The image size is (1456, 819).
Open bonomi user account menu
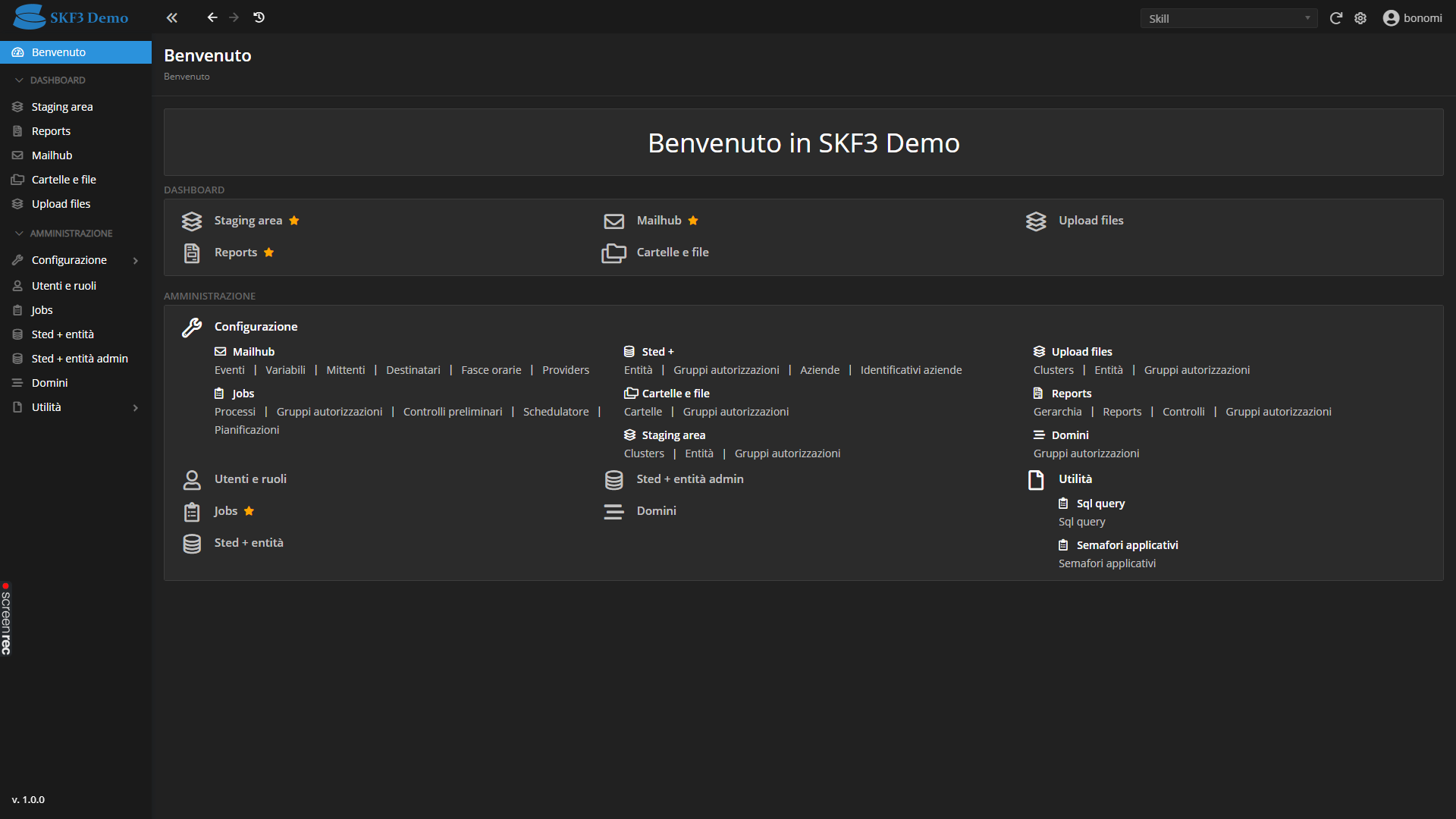pyautogui.click(x=1412, y=18)
